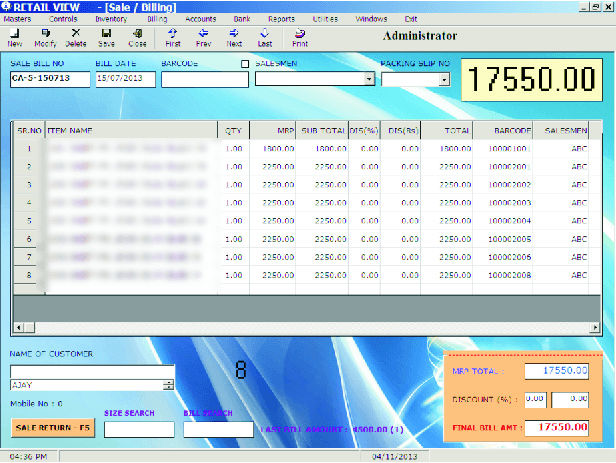Go to Prev record
The width and height of the screenshot is (616, 463).
click(204, 38)
